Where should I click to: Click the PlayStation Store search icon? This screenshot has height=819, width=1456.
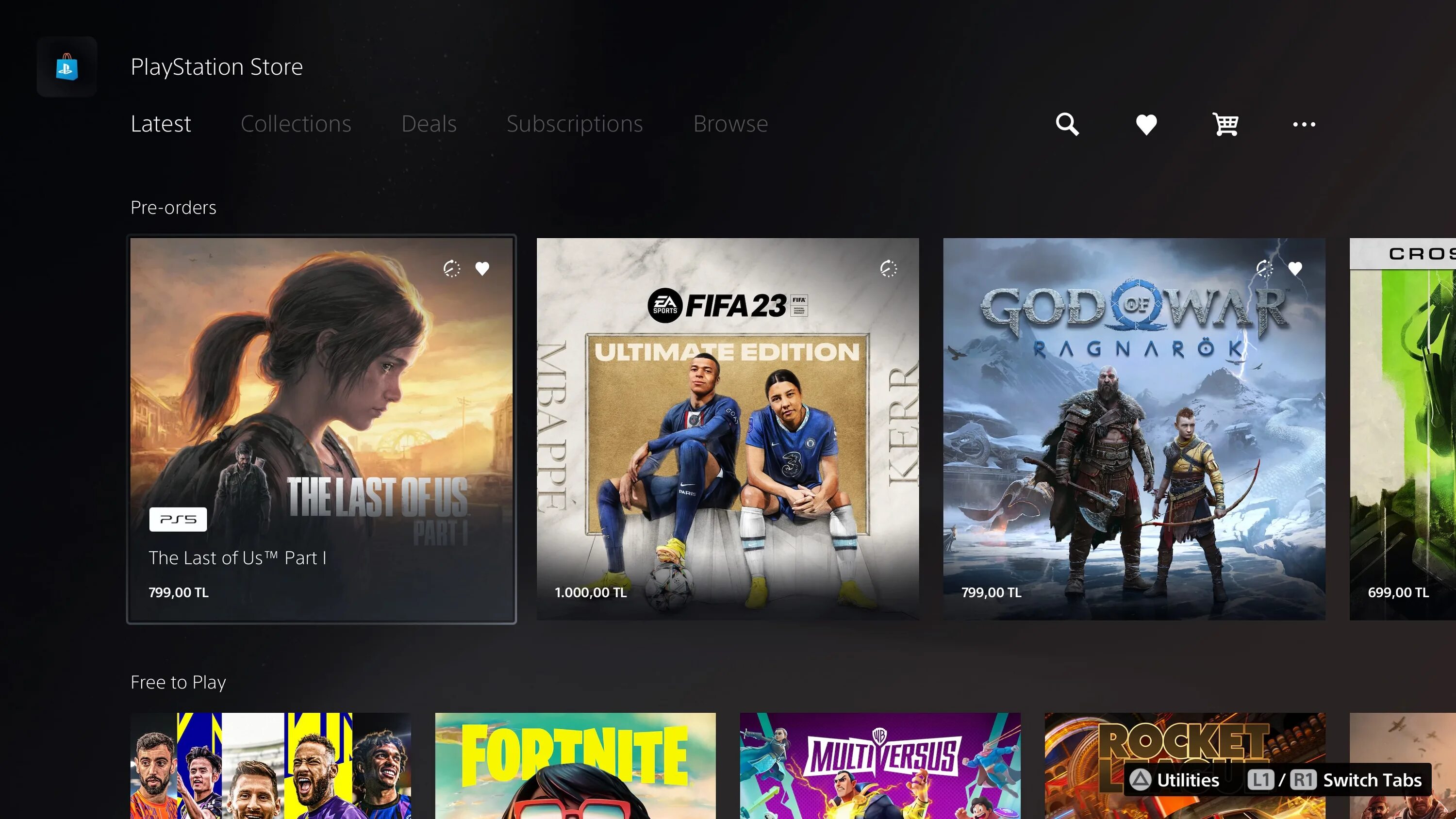[x=1068, y=124]
